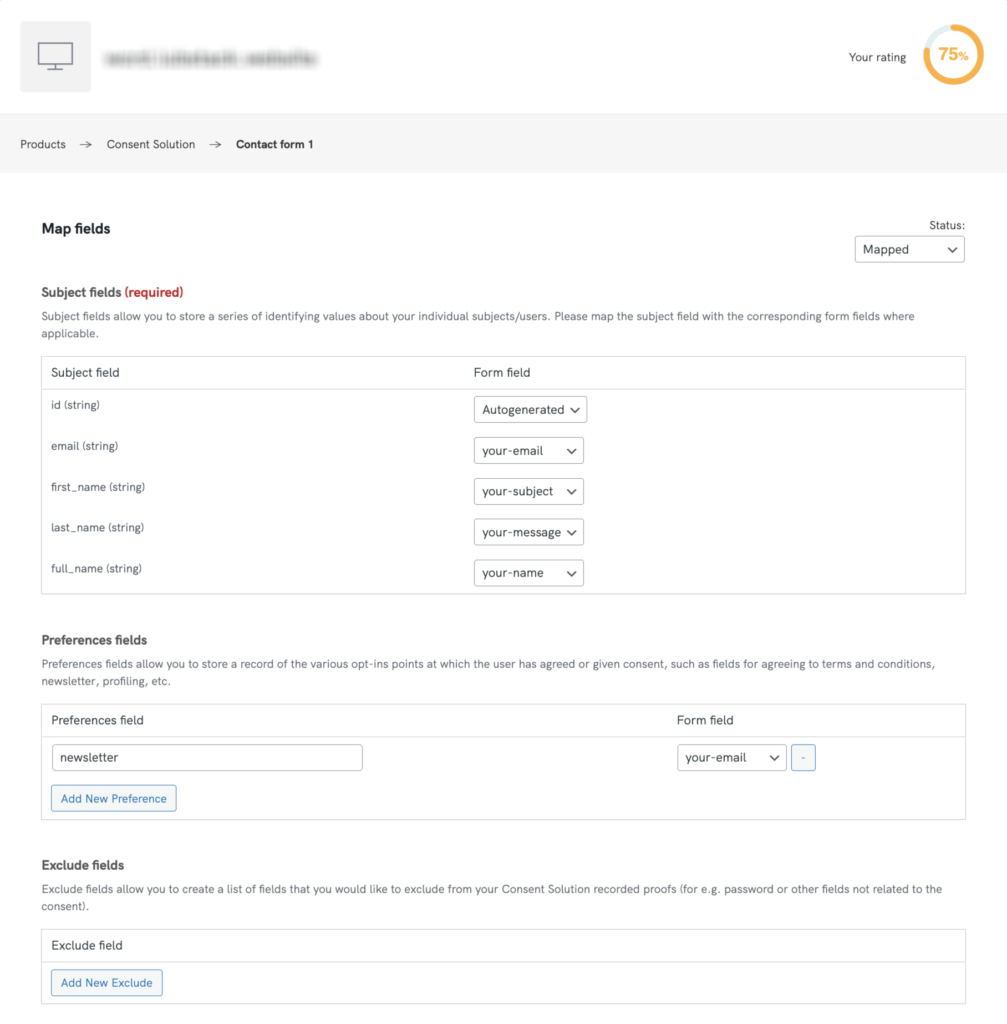Expand full_name dropdown showing your-name
1007x1024 pixels.
[x=528, y=573]
